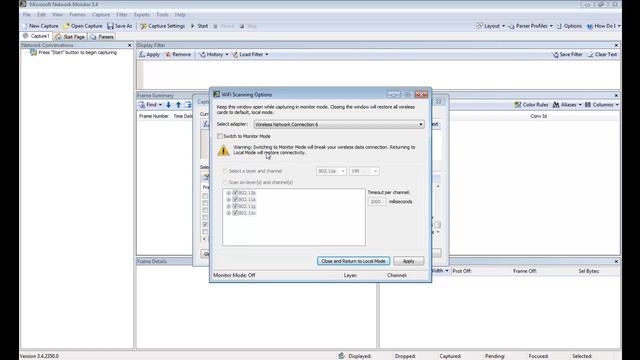Click Save Filter in Display Filter pane

pos(567,54)
